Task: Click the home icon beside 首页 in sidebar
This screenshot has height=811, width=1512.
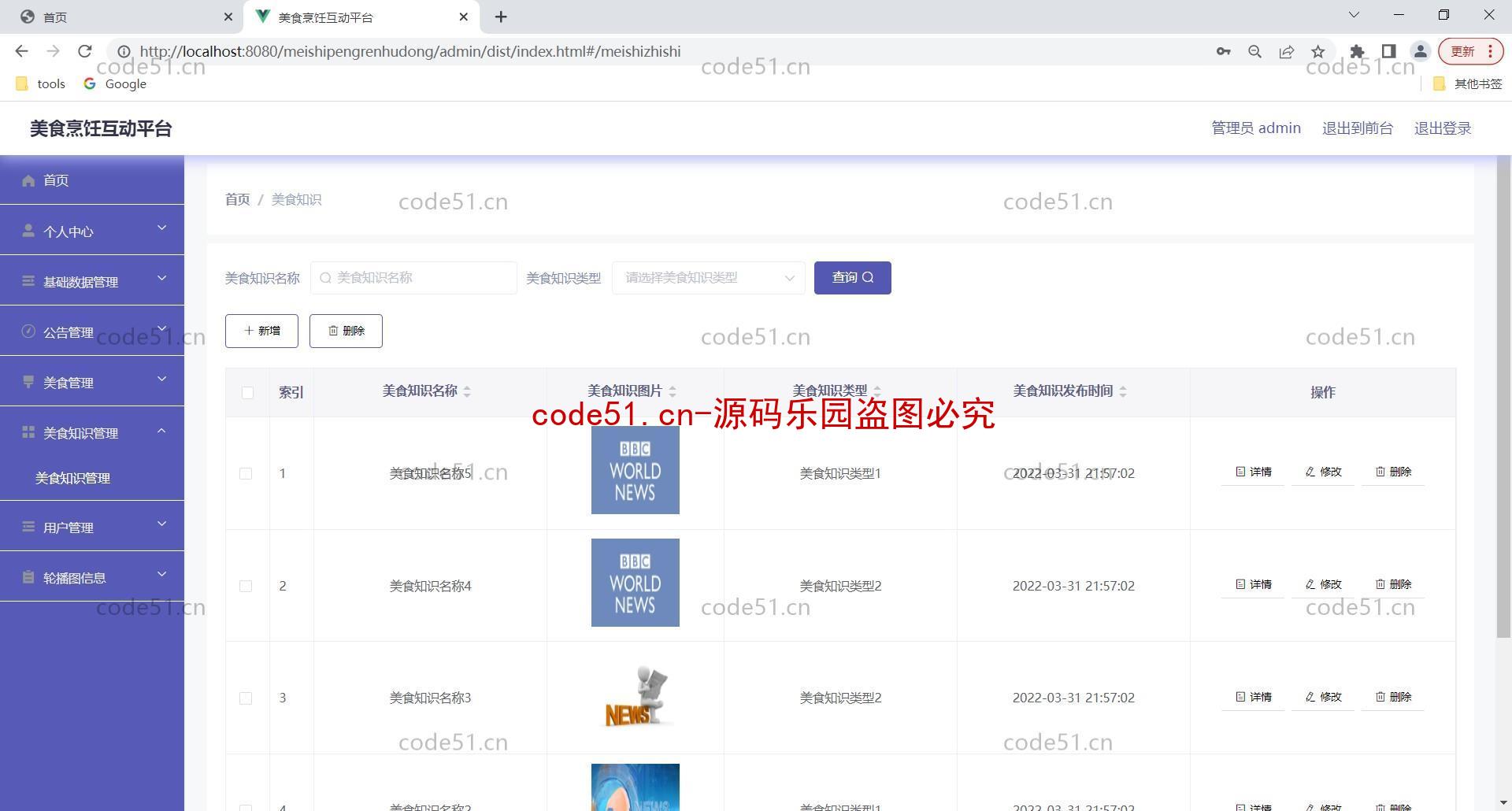Action: 28,180
